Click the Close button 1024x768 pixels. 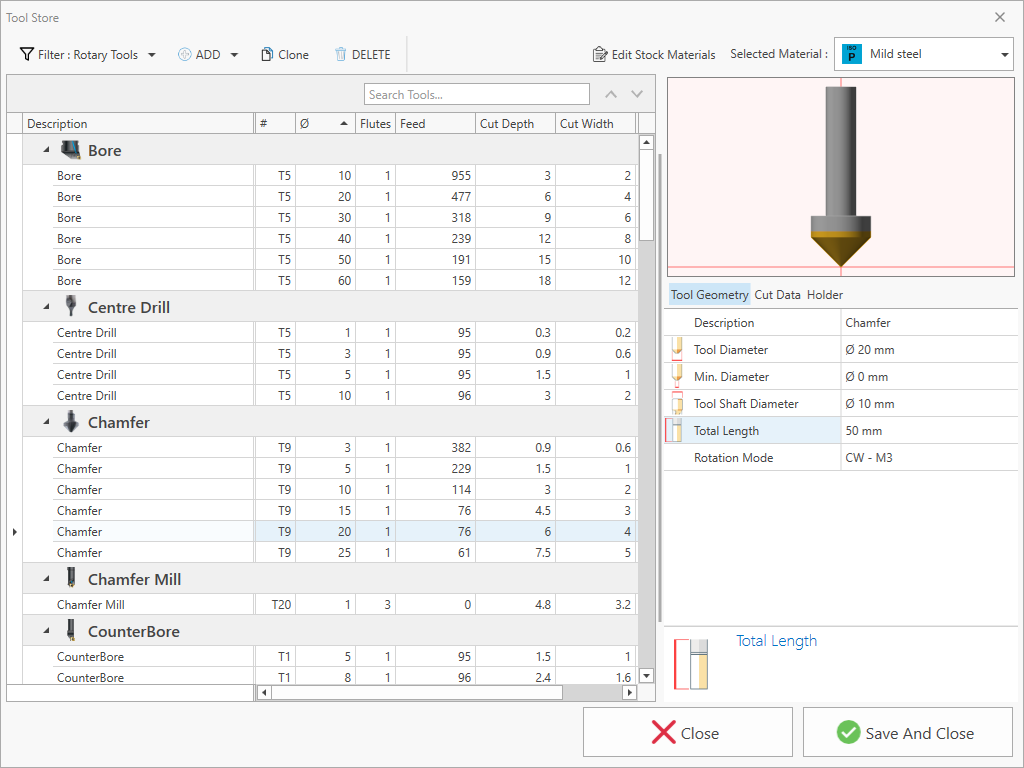pyautogui.click(x=687, y=733)
